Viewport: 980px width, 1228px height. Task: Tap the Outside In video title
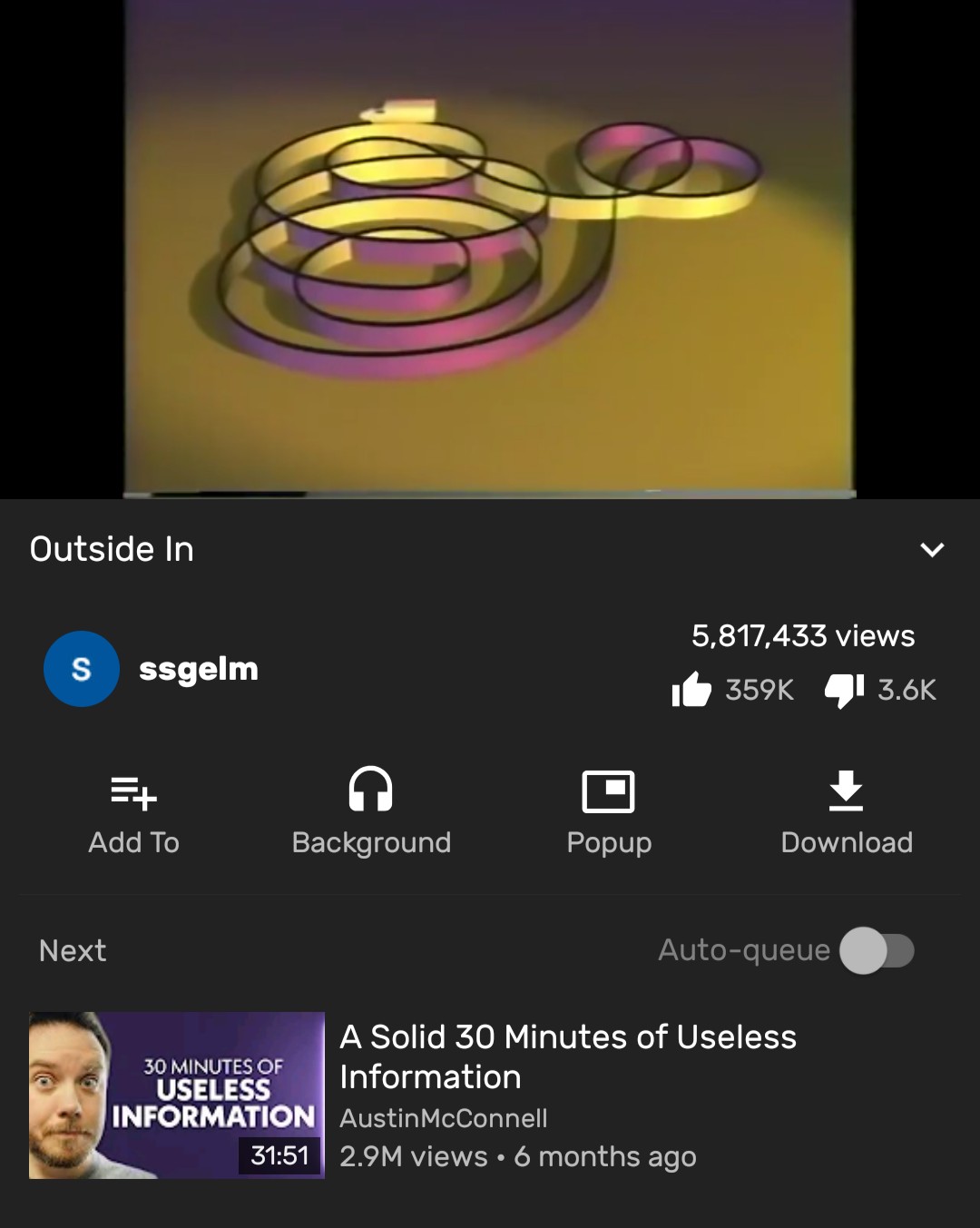[x=112, y=549]
